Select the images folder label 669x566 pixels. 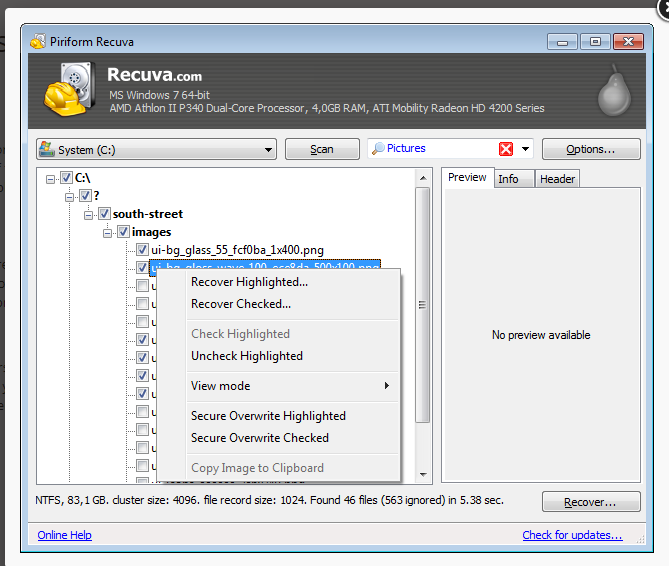tap(151, 232)
